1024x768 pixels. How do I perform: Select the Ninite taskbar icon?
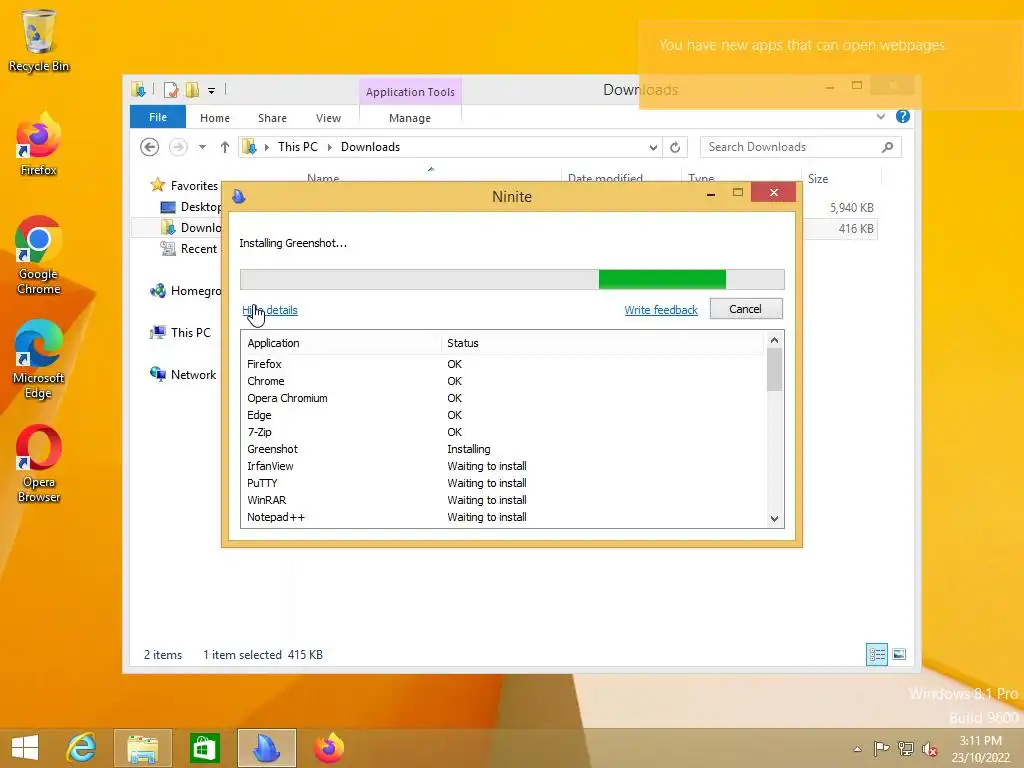[x=266, y=748]
